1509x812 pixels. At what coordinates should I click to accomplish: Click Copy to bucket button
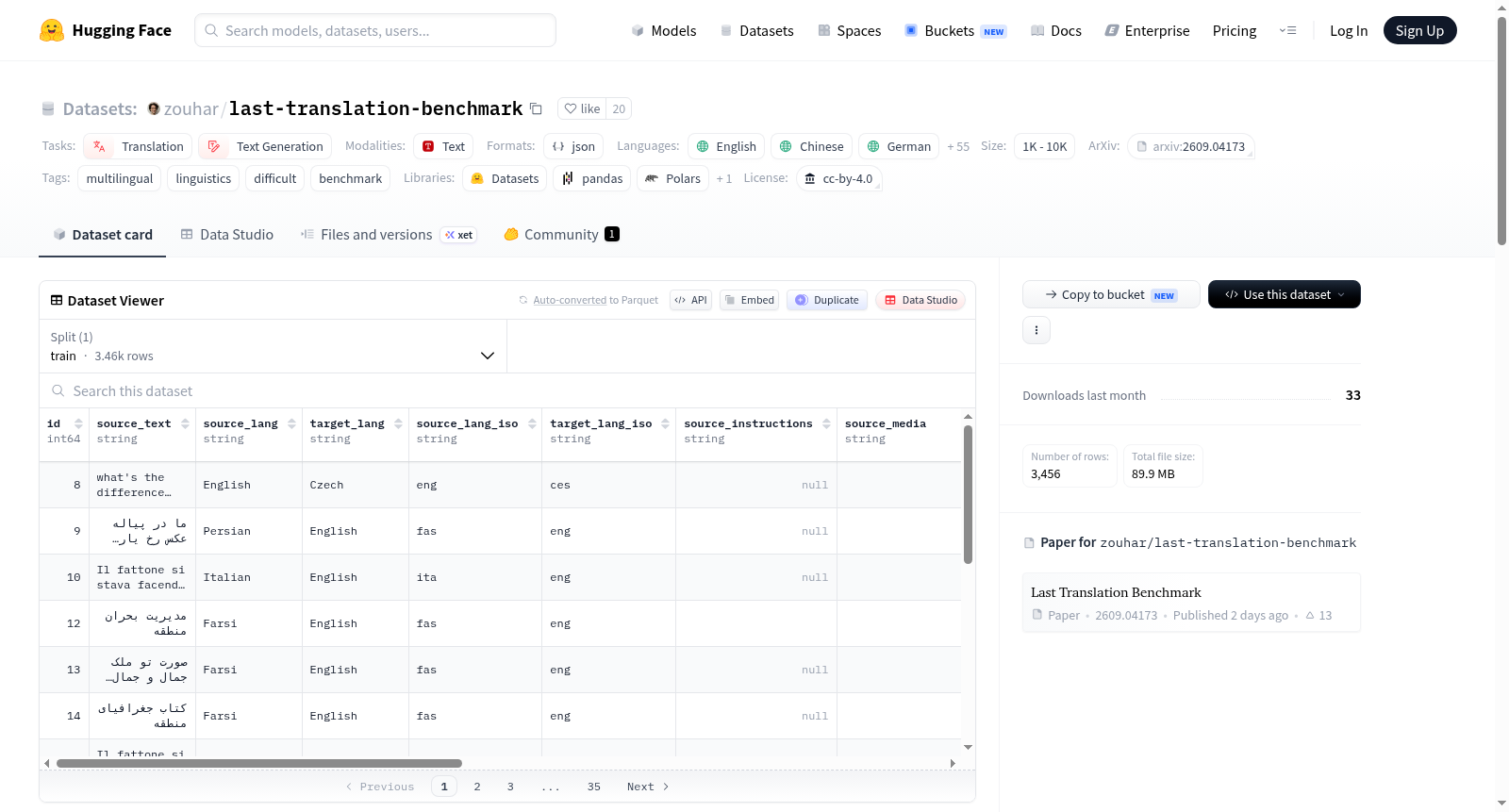1111,294
